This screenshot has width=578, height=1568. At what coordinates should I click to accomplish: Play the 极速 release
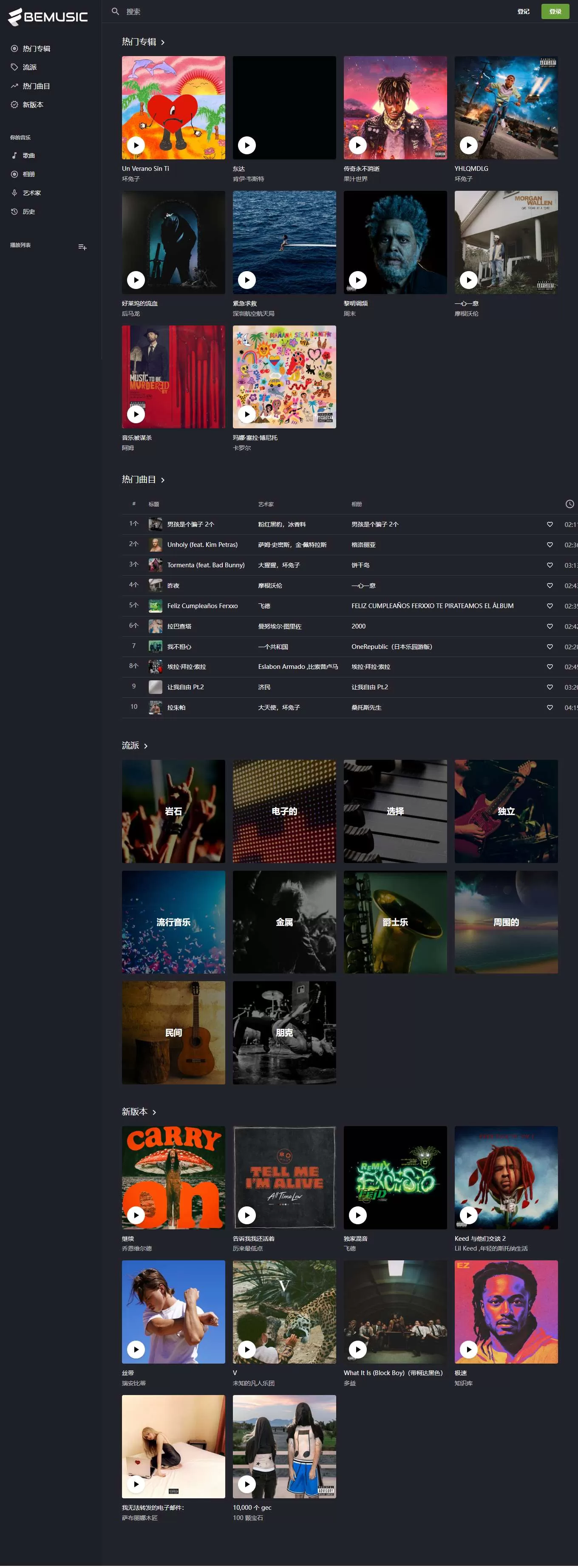point(468,1350)
